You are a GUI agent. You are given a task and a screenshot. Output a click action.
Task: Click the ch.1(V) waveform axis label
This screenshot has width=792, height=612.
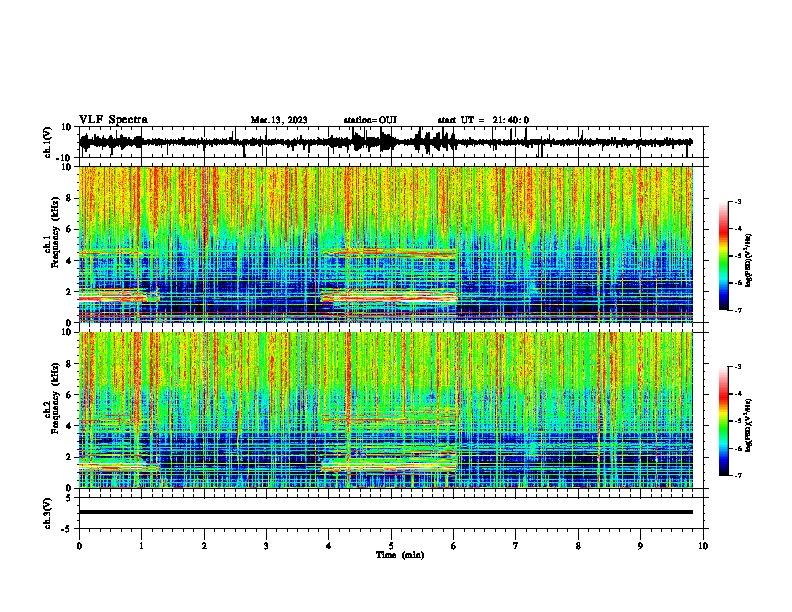pos(48,142)
